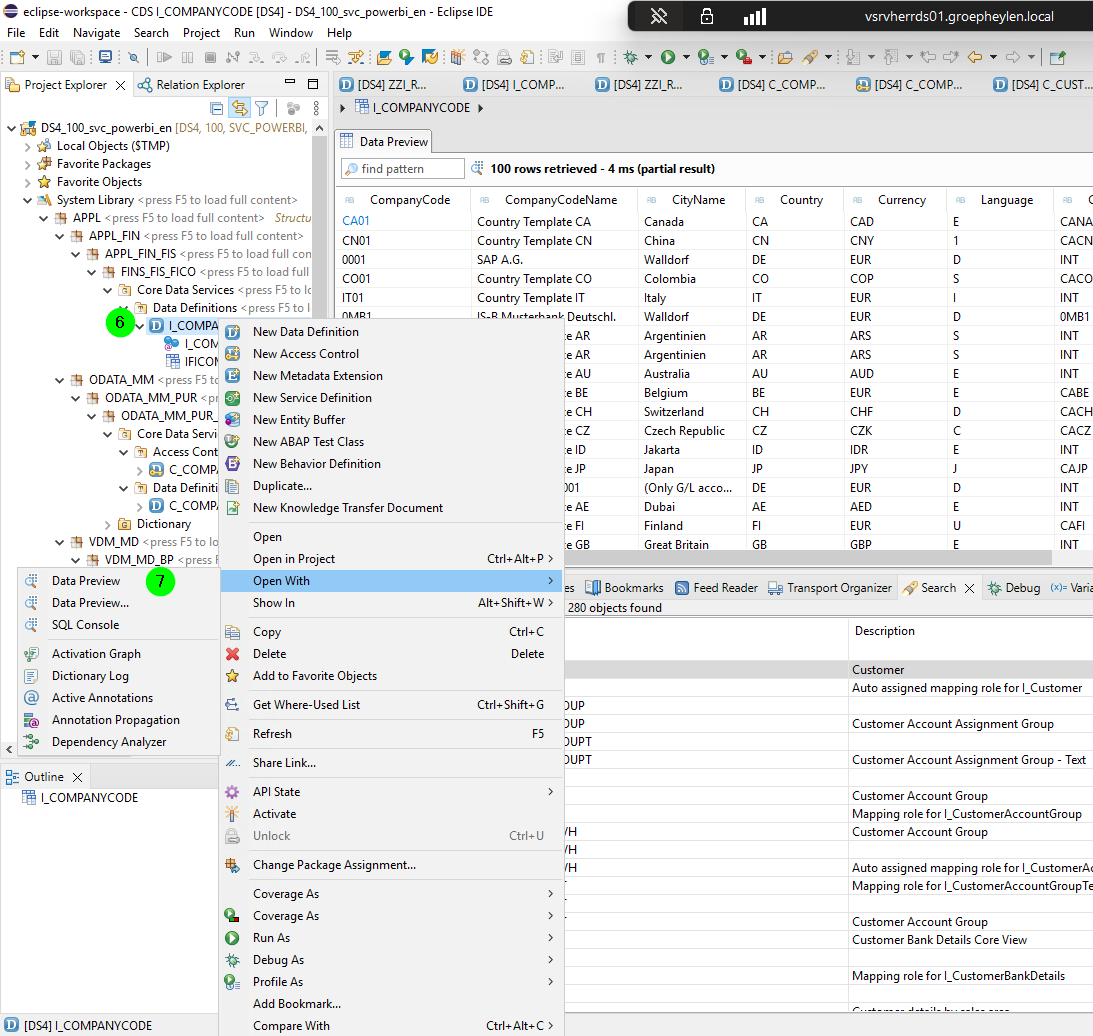Expand the Dictionary folder node
Screen dimensions: 1093x1036
click(107, 524)
